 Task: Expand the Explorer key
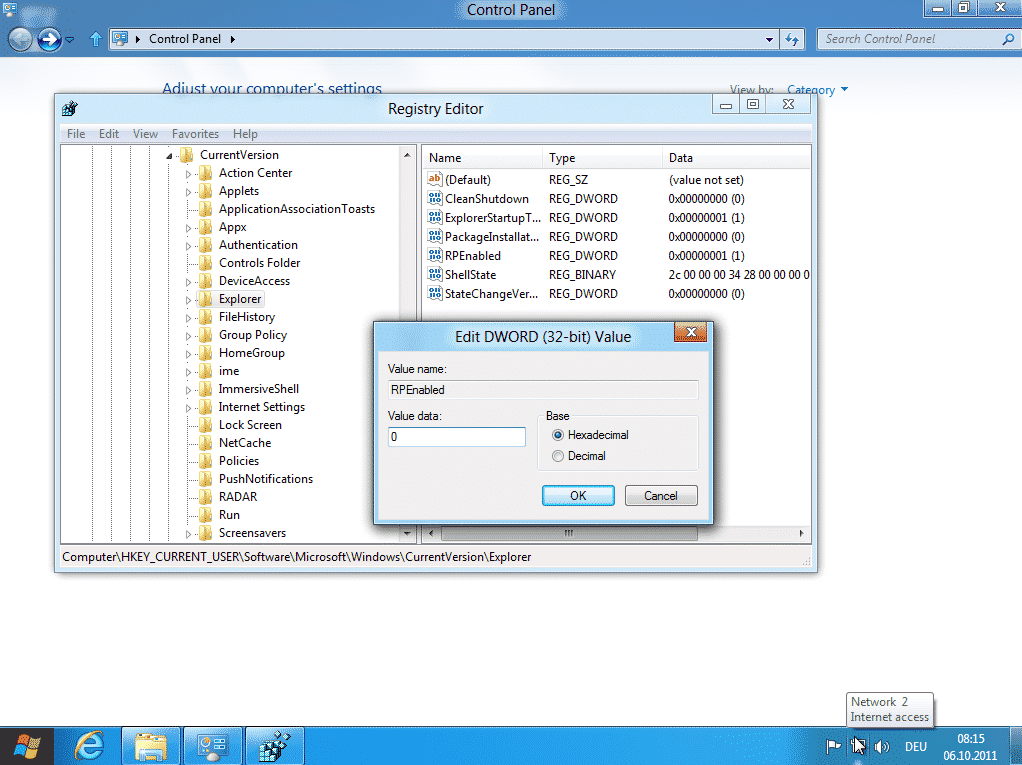pos(188,300)
